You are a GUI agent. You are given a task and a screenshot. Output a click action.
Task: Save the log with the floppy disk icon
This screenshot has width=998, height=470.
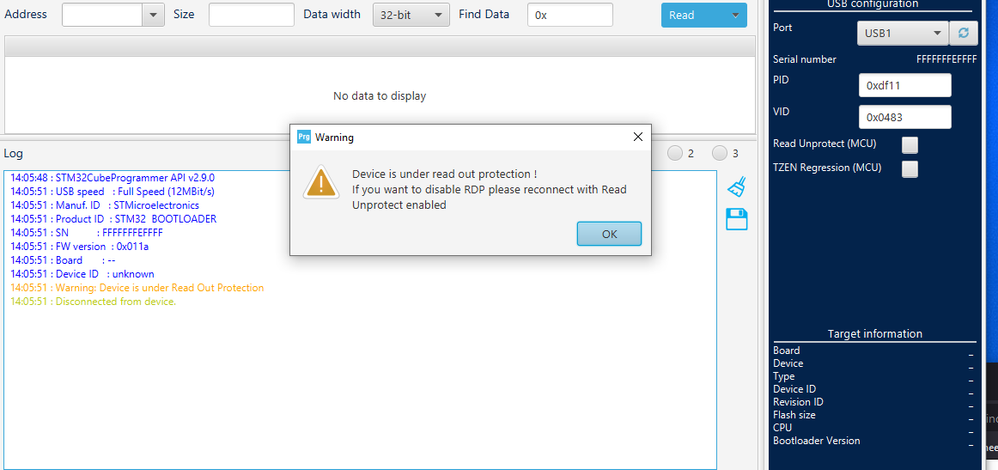pyautogui.click(x=736, y=219)
